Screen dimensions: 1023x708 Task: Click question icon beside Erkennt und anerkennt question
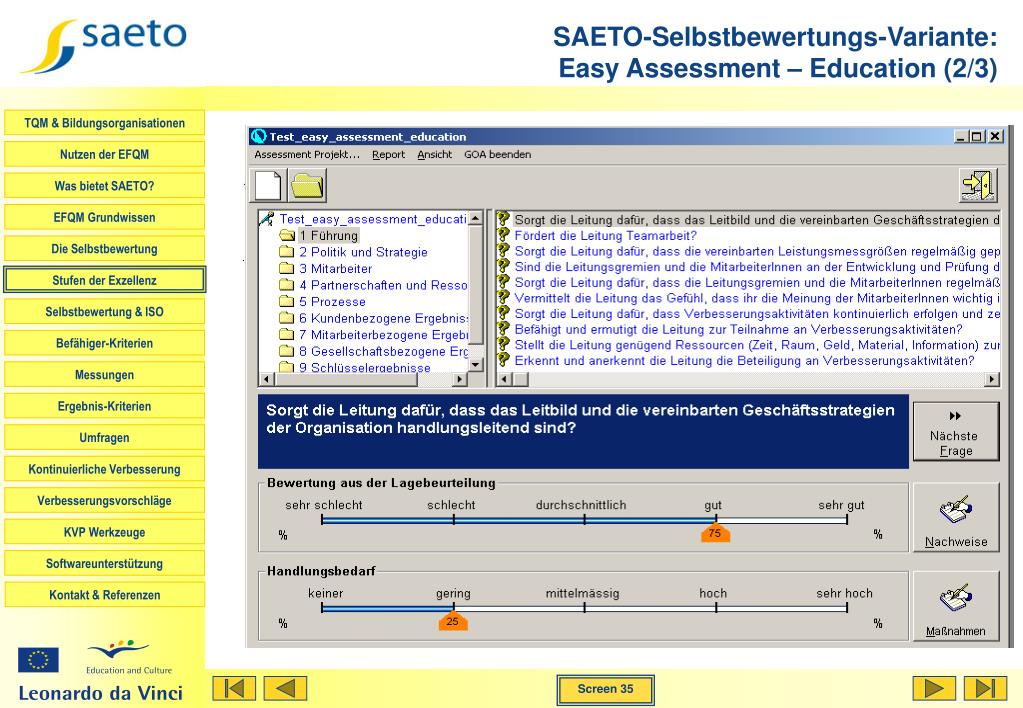point(503,360)
